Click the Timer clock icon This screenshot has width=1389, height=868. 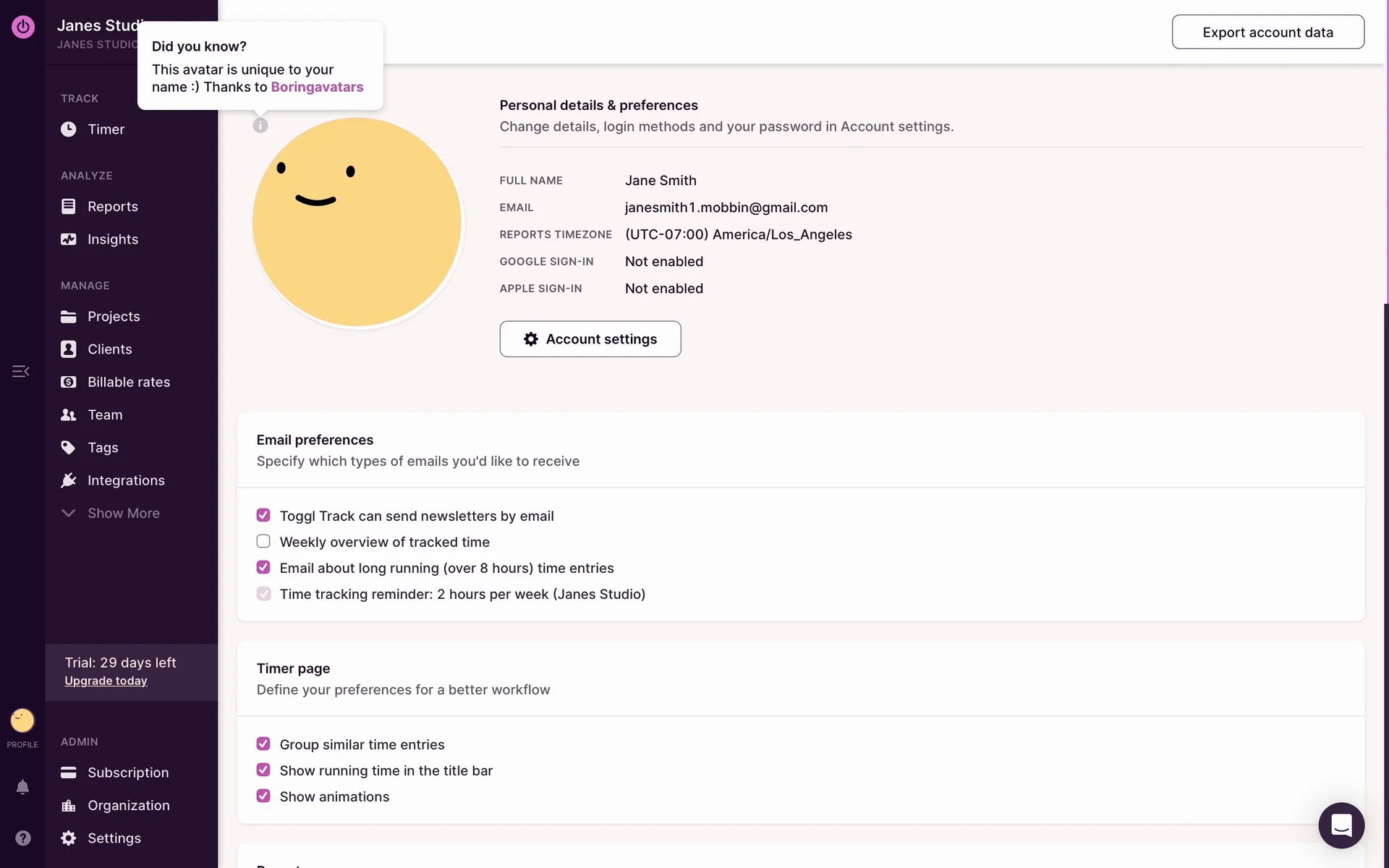(69, 129)
